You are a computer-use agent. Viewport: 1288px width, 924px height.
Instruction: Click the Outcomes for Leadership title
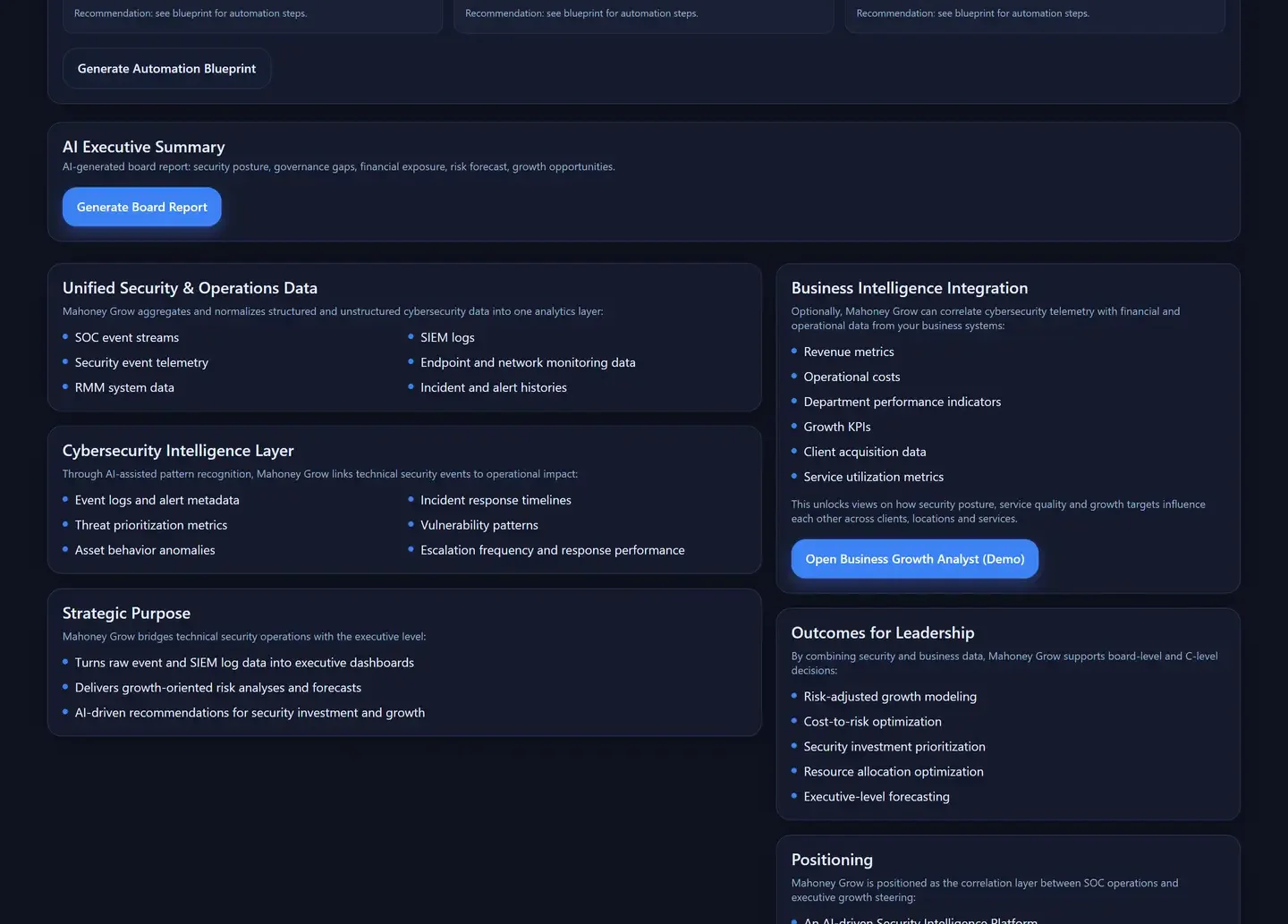click(882, 632)
